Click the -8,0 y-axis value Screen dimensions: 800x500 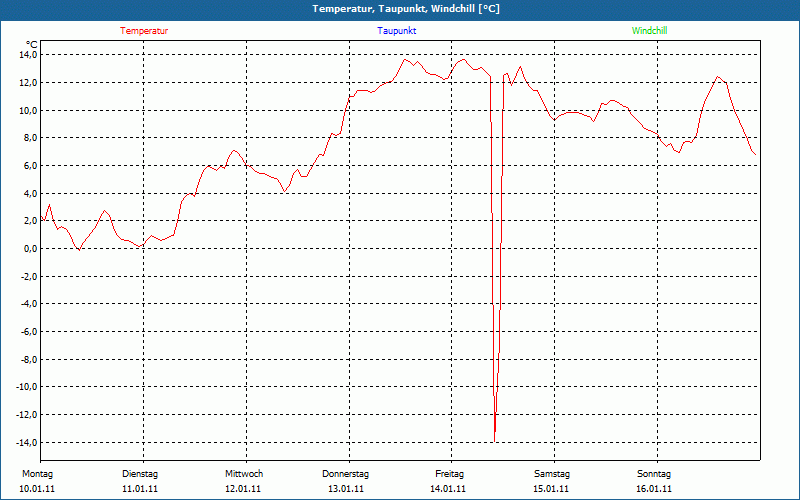29,360
